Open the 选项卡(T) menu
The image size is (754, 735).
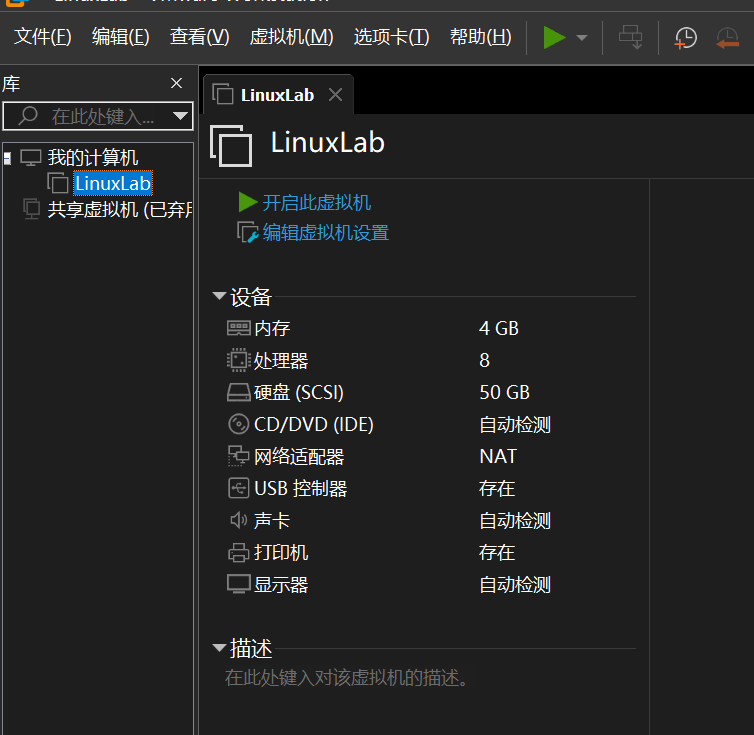[391, 37]
